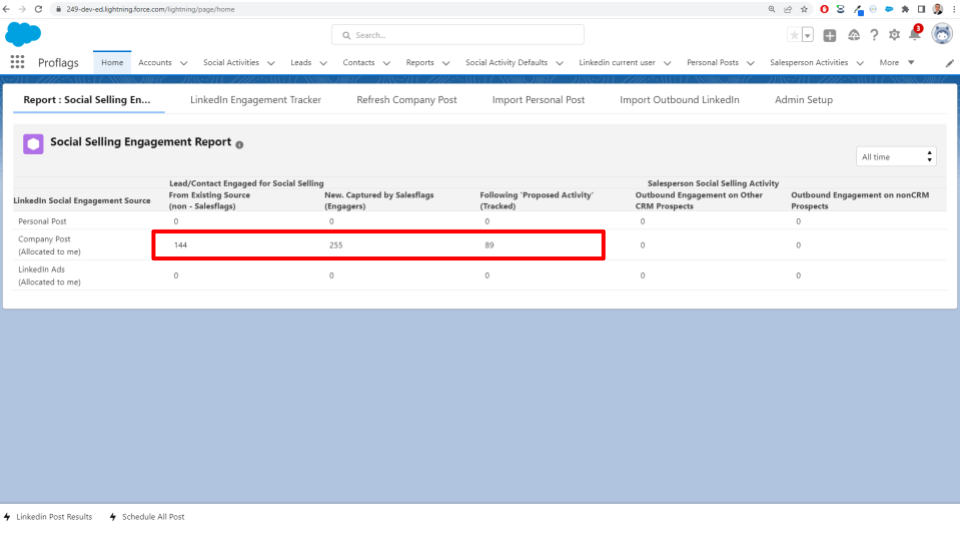Expand the Contacts tab chevron
Viewport: 960px width, 540px height.
tap(386, 63)
